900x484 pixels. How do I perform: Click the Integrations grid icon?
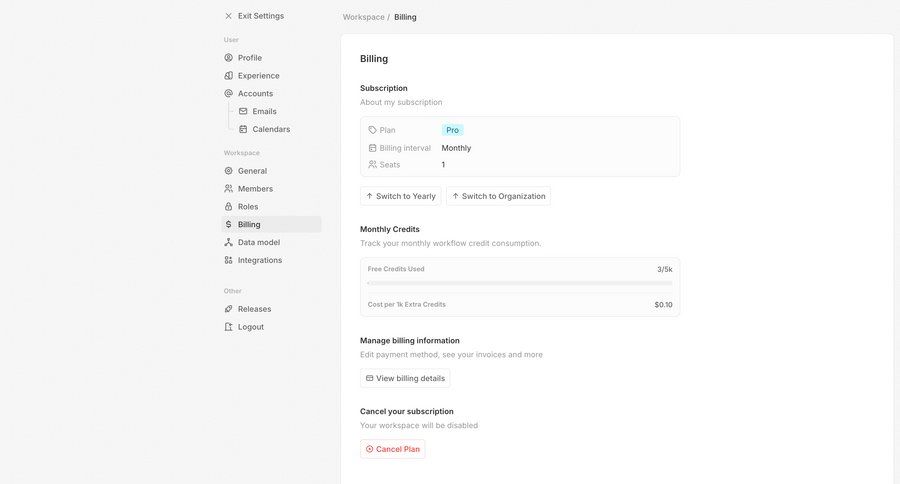click(228, 260)
